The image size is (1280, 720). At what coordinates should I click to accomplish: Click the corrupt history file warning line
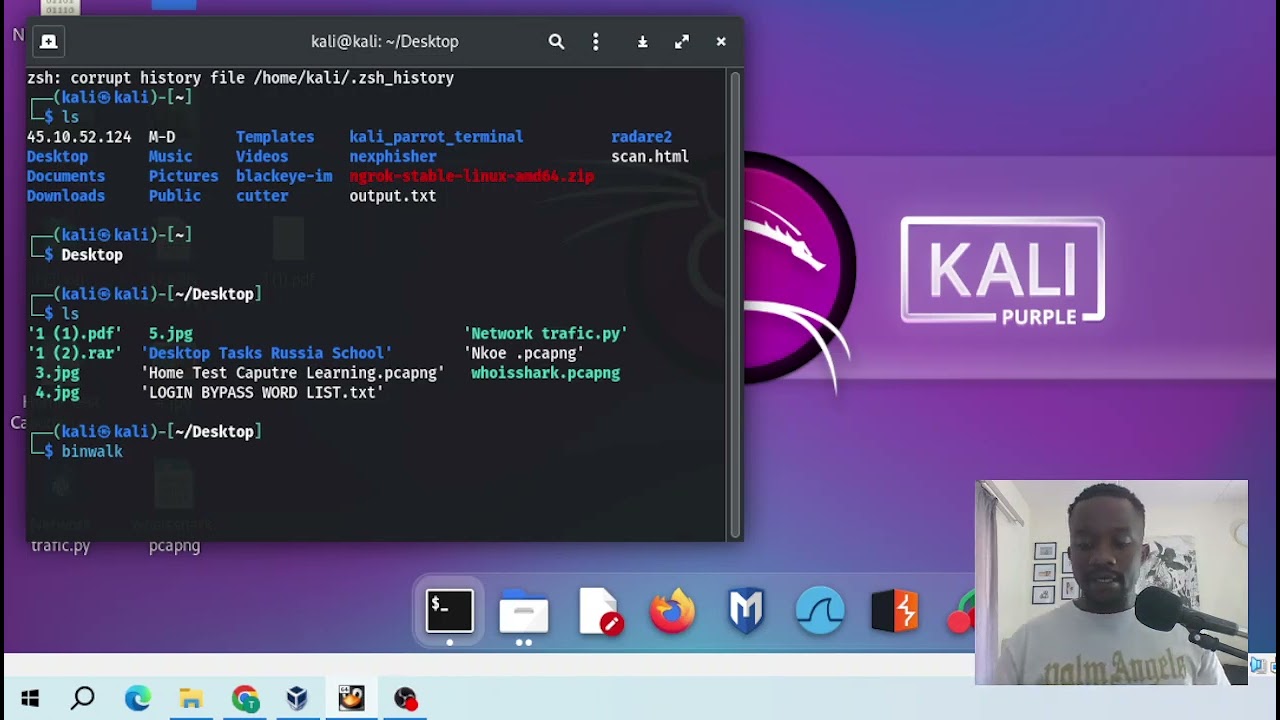[240, 78]
